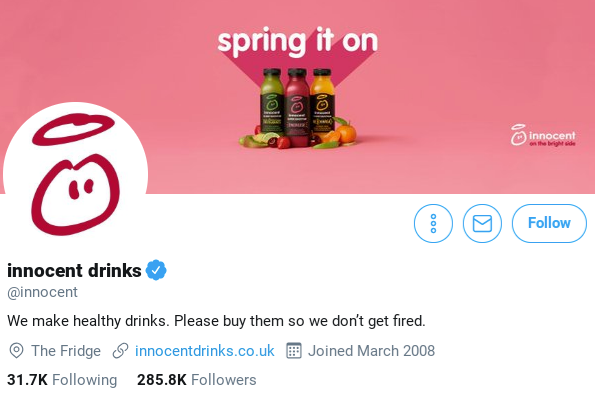The width and height of the screenshot is (595, 395).
Task: Click the @innocent handle text
Action: [x=42, y=292]
